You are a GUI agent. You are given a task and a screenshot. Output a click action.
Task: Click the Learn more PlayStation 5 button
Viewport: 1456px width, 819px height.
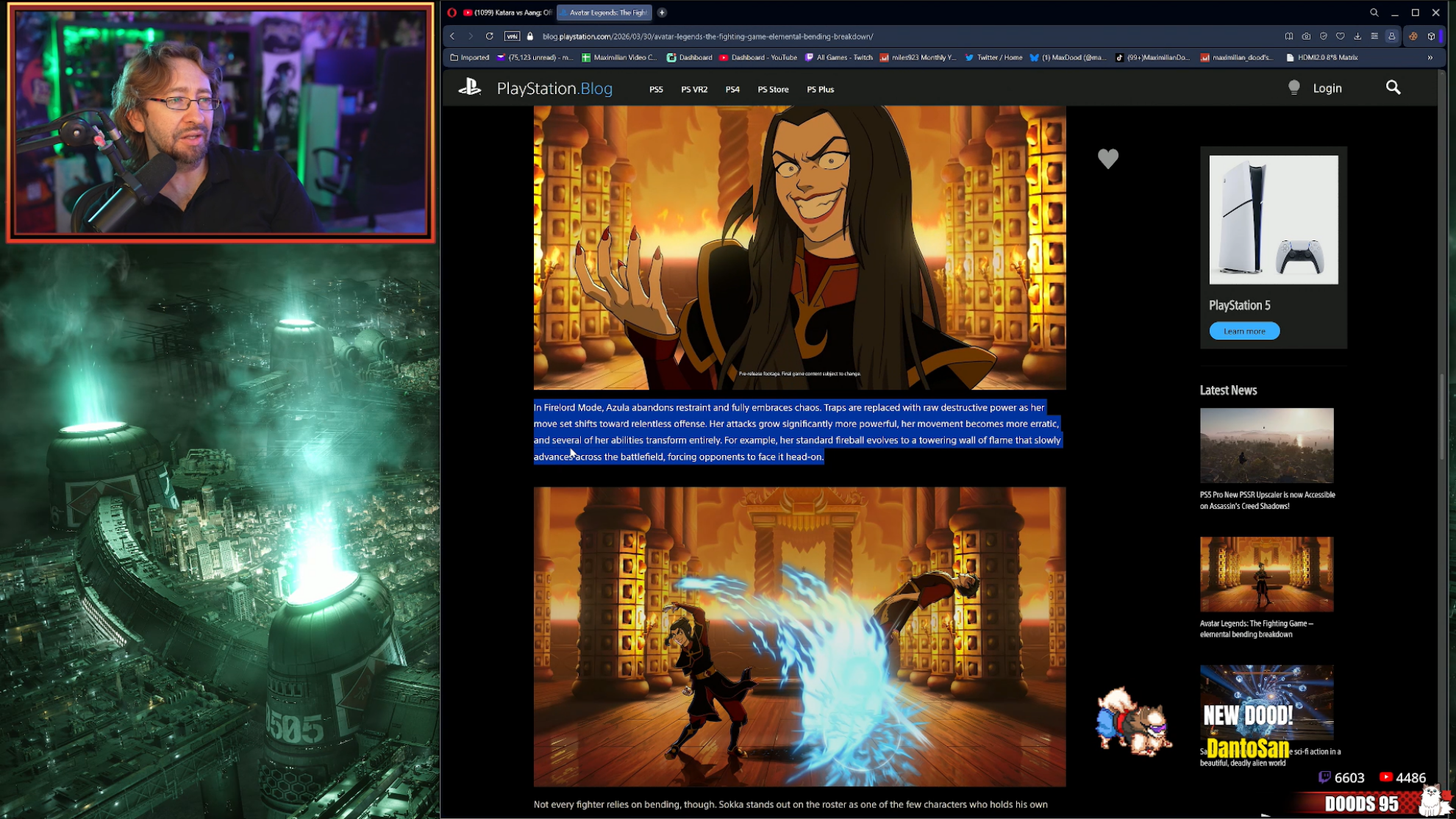[1244, 332]
